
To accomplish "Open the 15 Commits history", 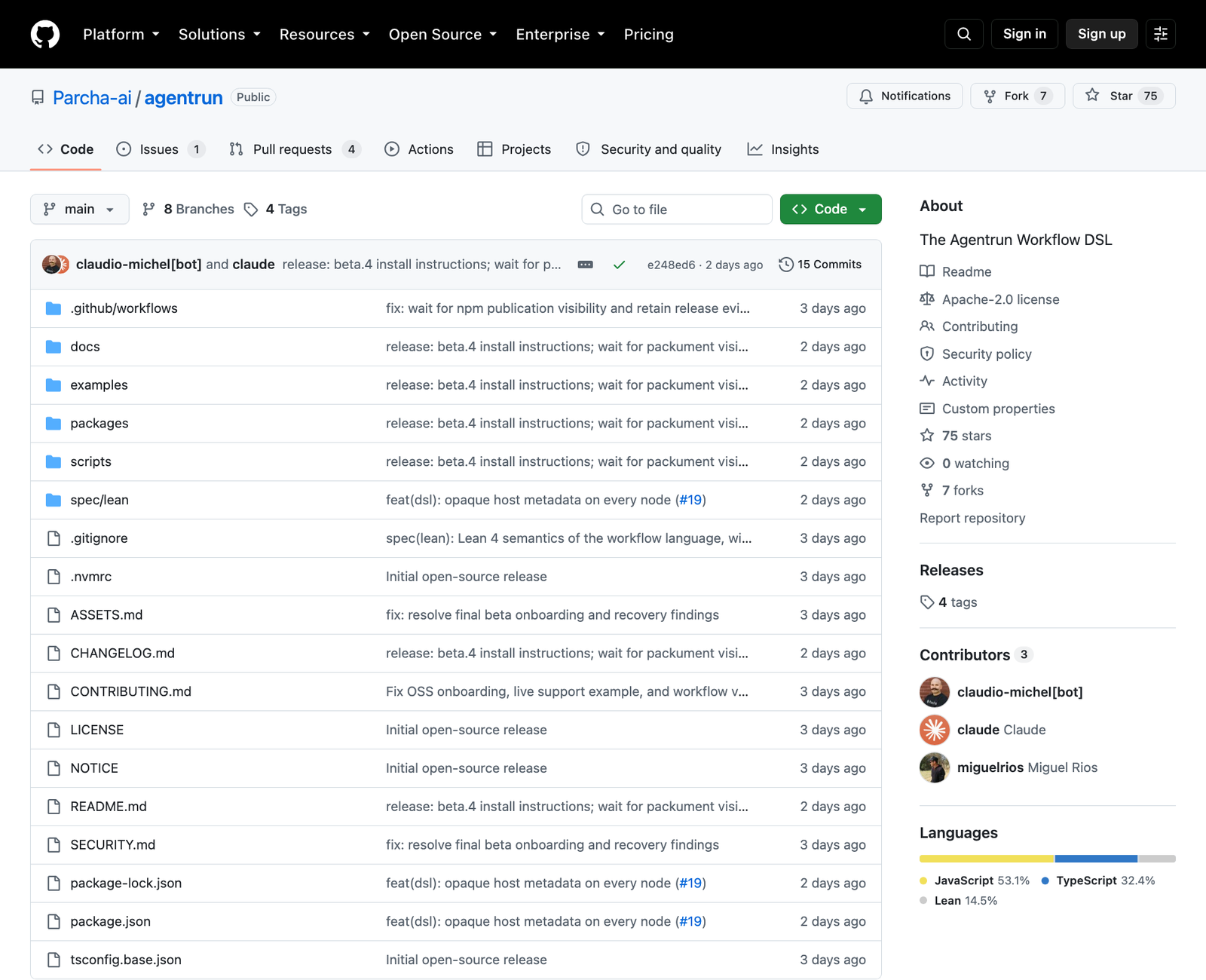I will coord(820,265).
